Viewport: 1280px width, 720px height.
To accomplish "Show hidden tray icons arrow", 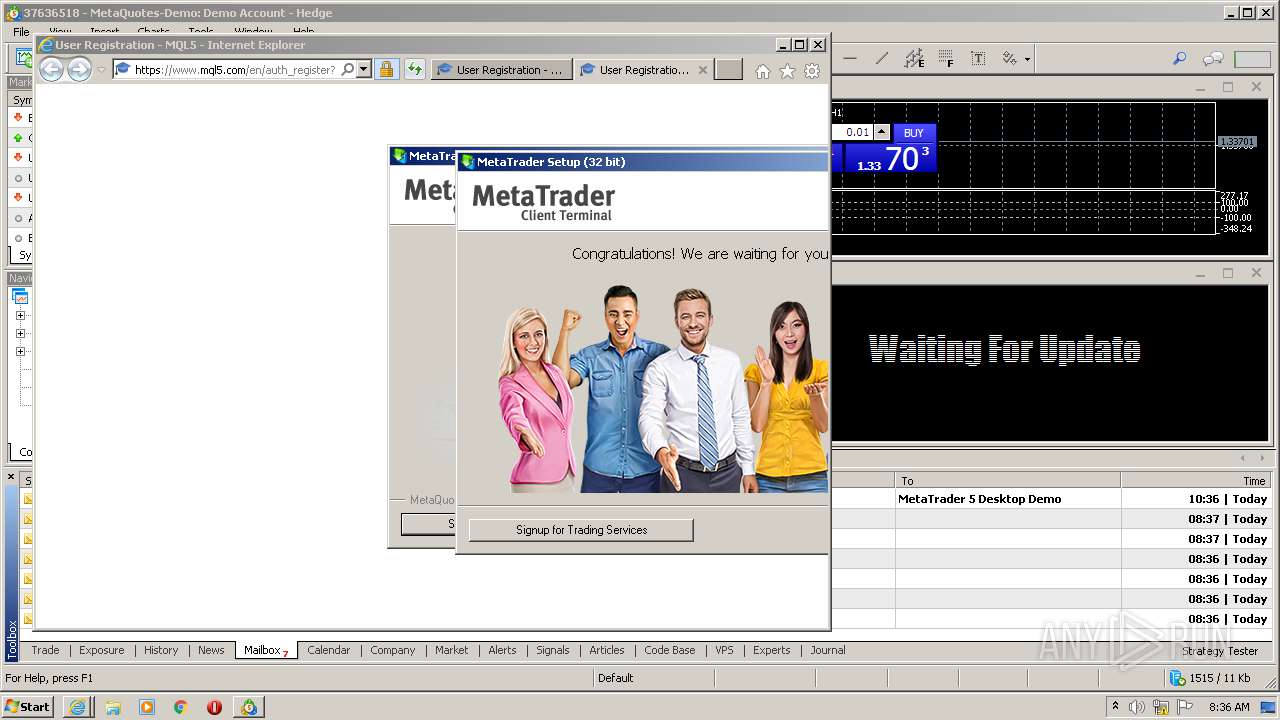I will click(1115, 707).
